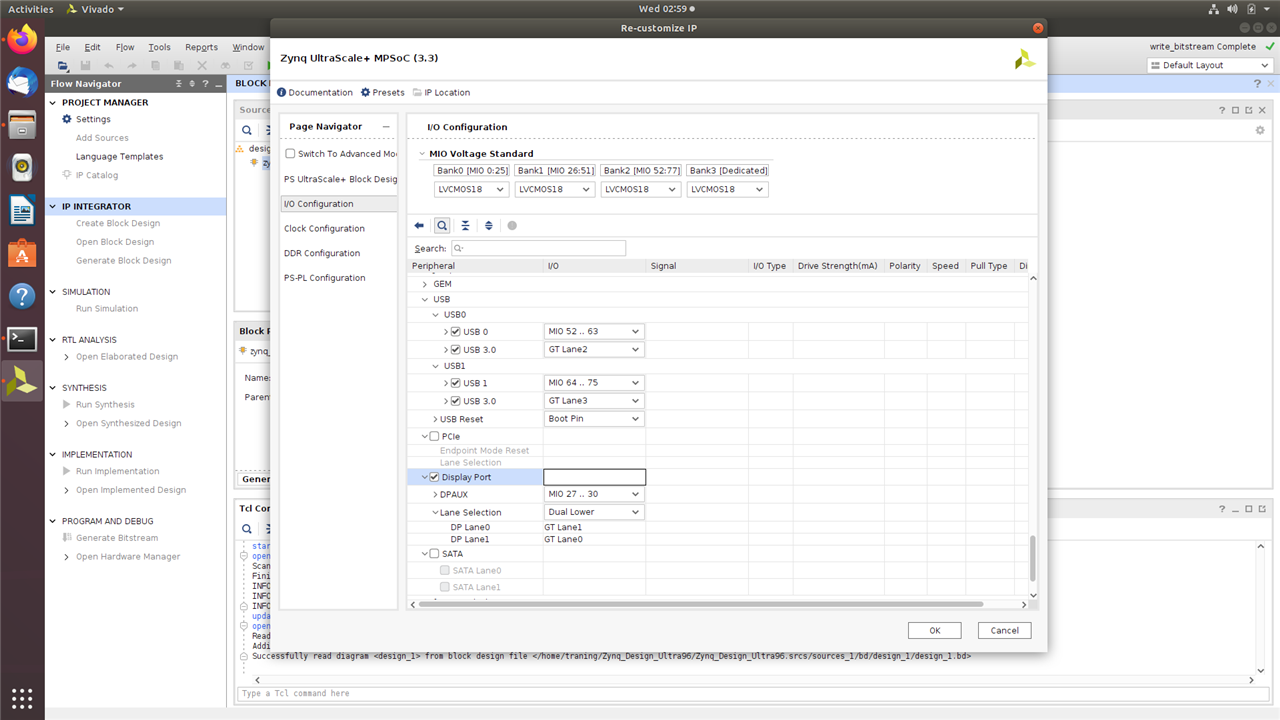Screen dimensions: 1280x720
Task: Open Language Templates in Flow Navigator
Action: pos(119,156)
